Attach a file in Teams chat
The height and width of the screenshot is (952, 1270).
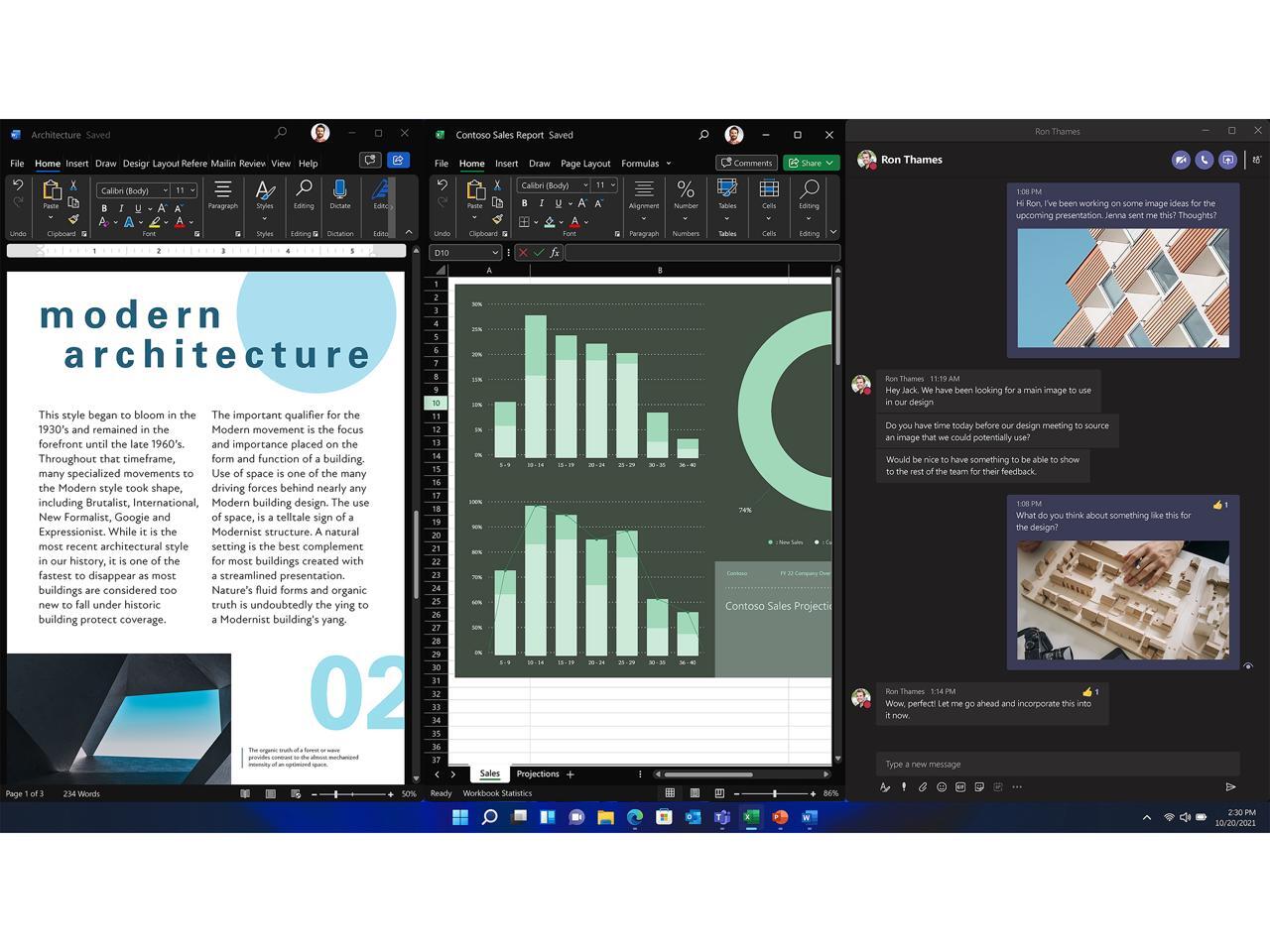pos(922,786)
